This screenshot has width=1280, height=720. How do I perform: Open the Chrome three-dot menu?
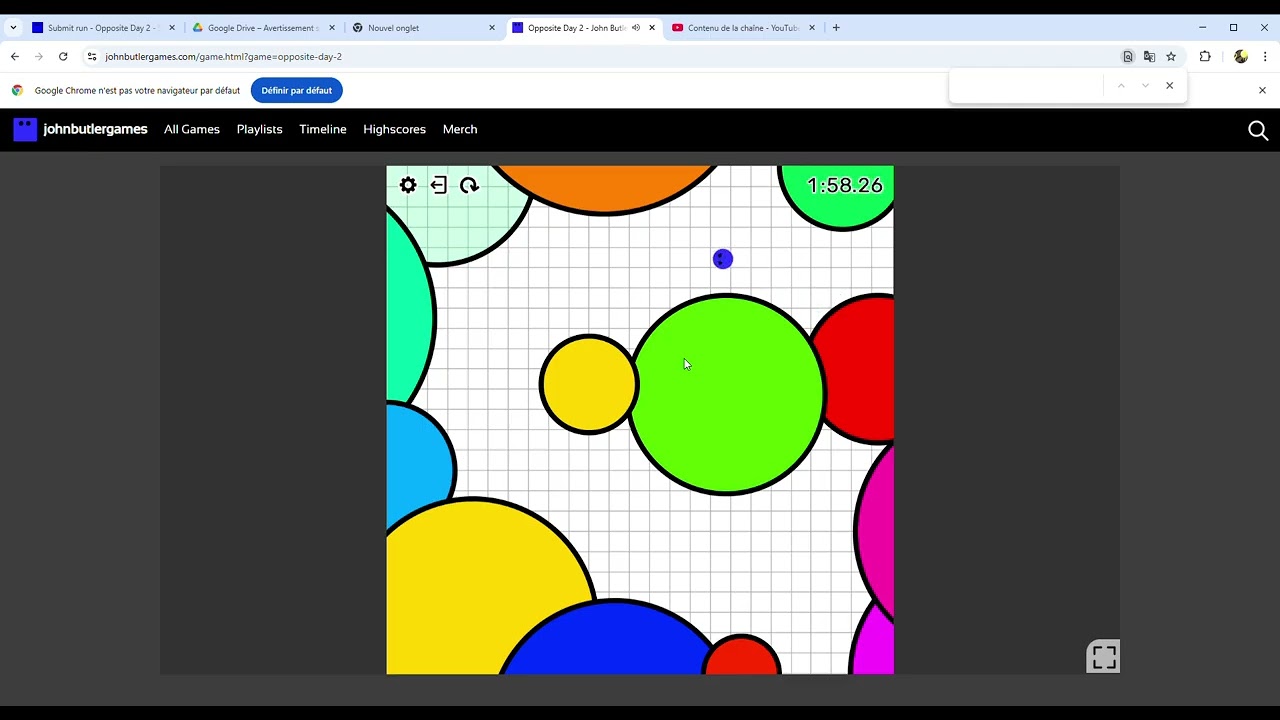[1265, 57]
